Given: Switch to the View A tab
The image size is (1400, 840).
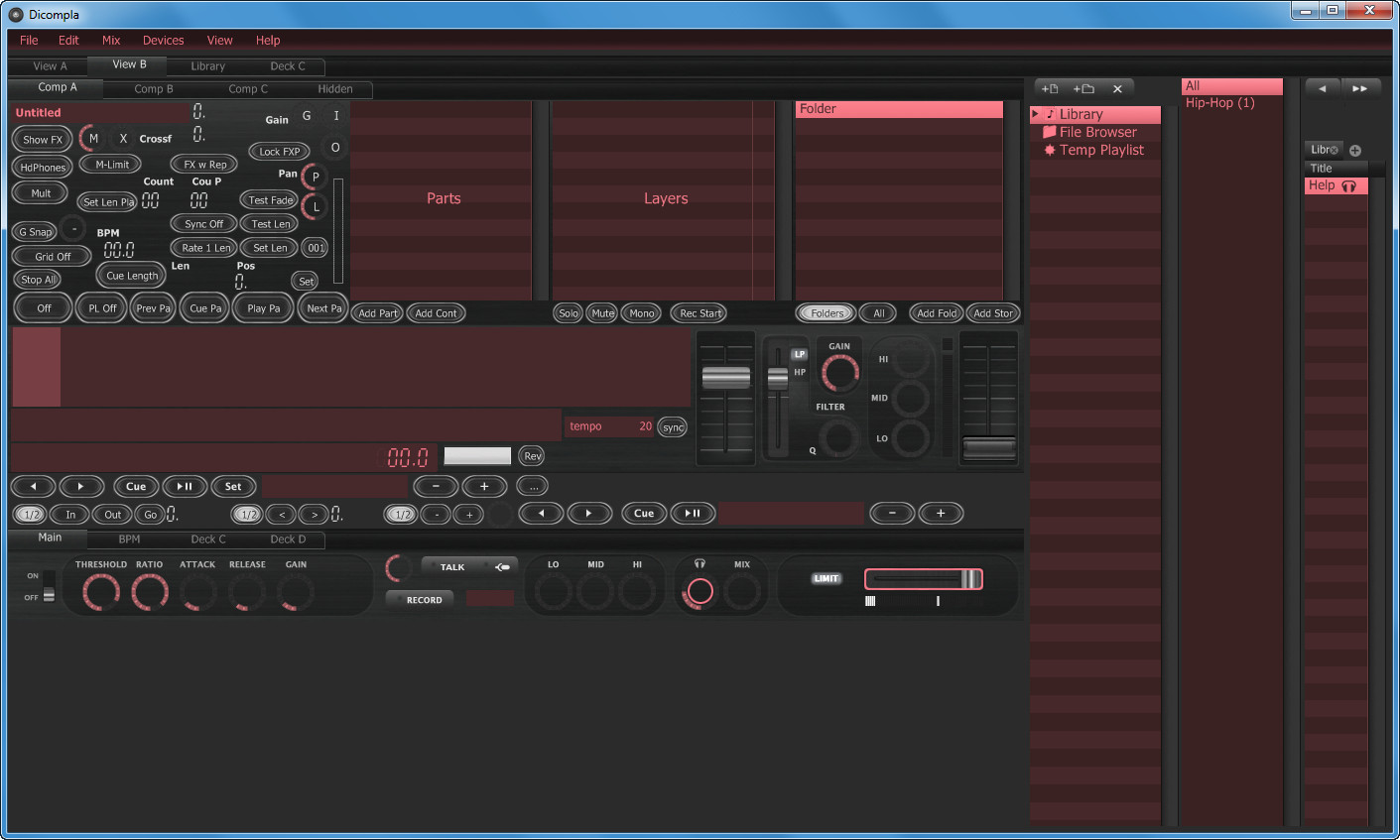Looking at the screenshot, I should (50, 66).
